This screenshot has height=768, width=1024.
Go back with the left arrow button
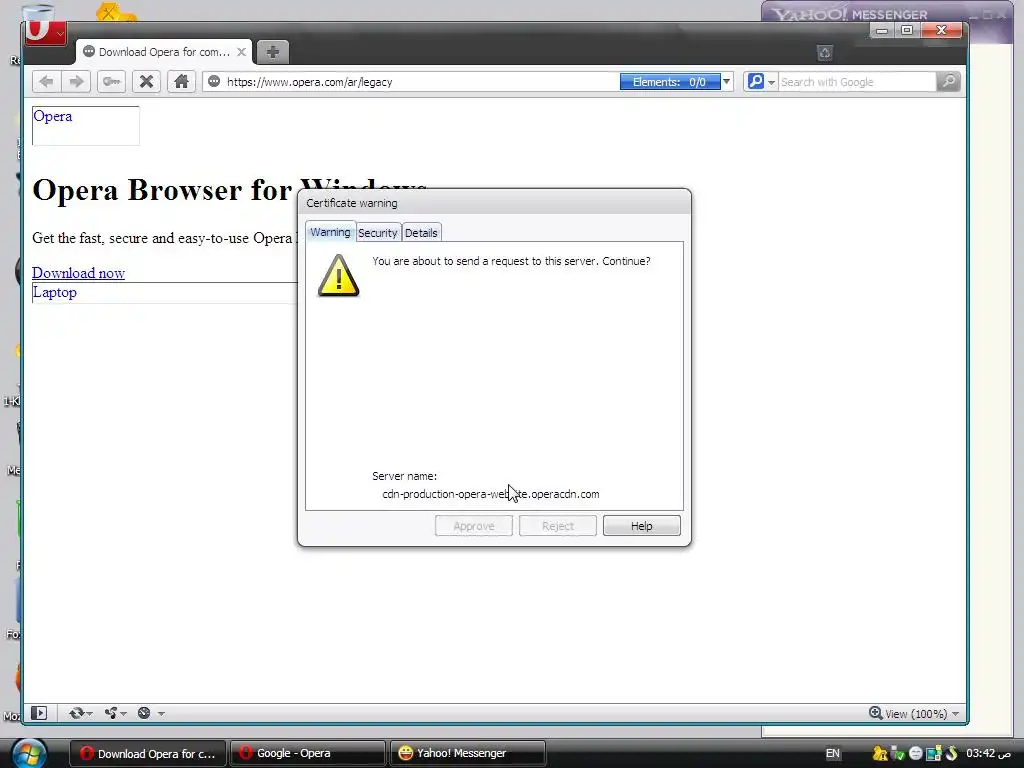pyautogui.click(x=46, y=82)
